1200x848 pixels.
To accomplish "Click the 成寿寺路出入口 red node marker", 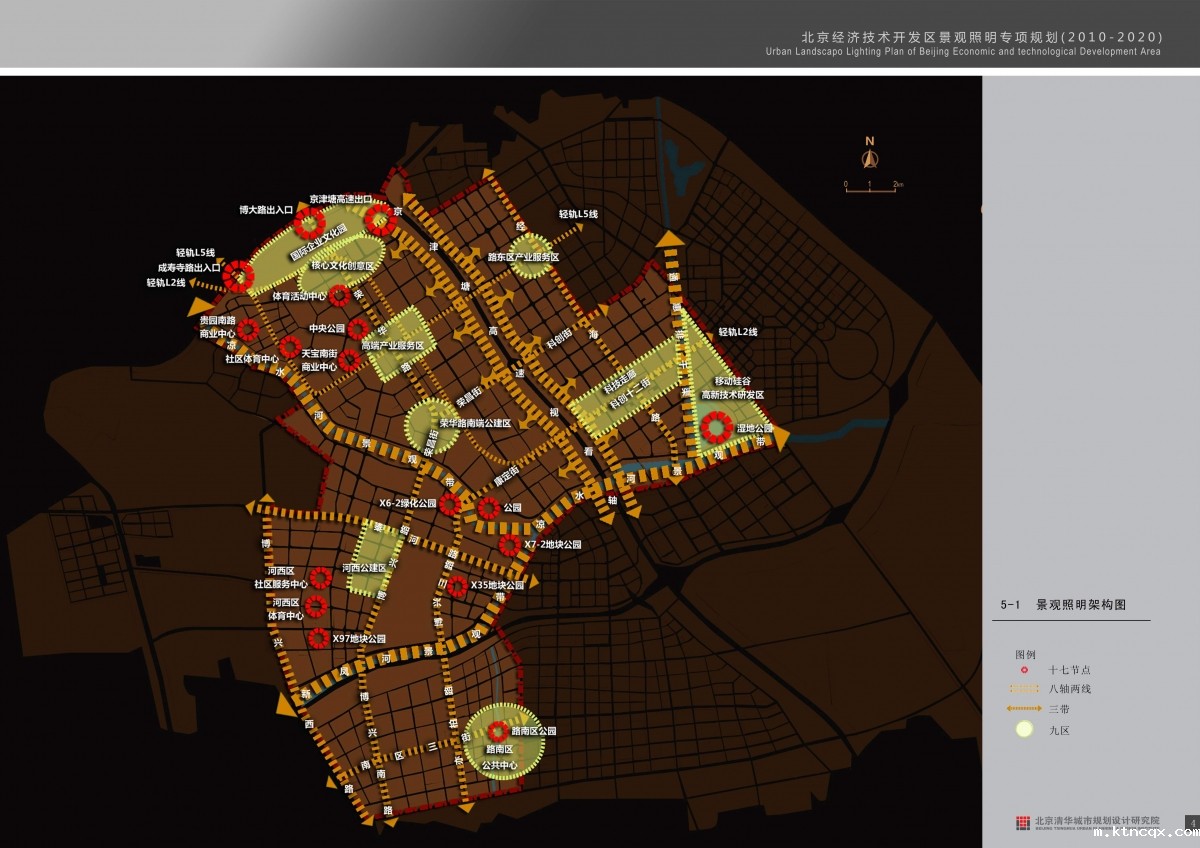I will click(239, 275).
